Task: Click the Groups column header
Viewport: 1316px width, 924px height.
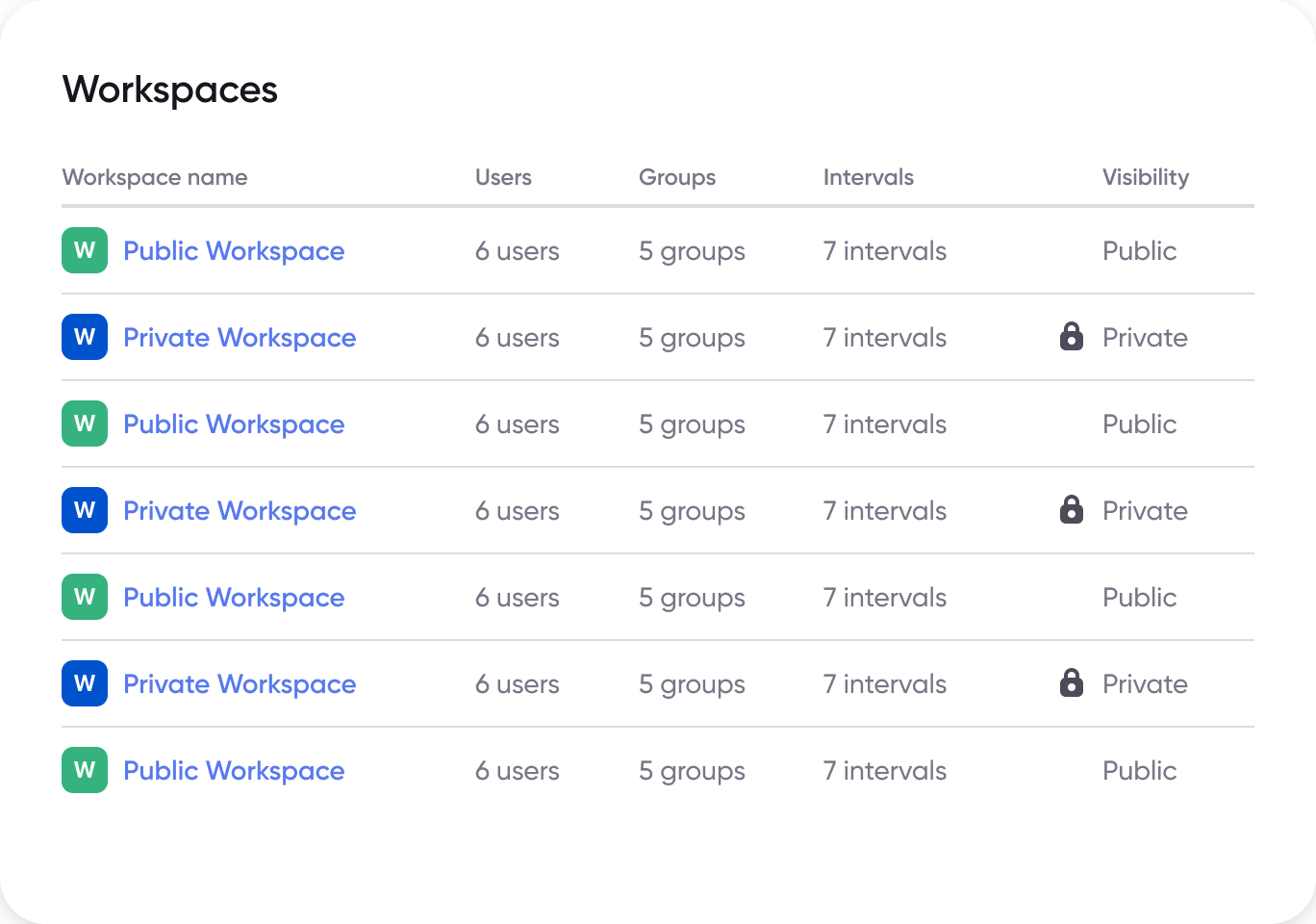Action: point(676,177)
